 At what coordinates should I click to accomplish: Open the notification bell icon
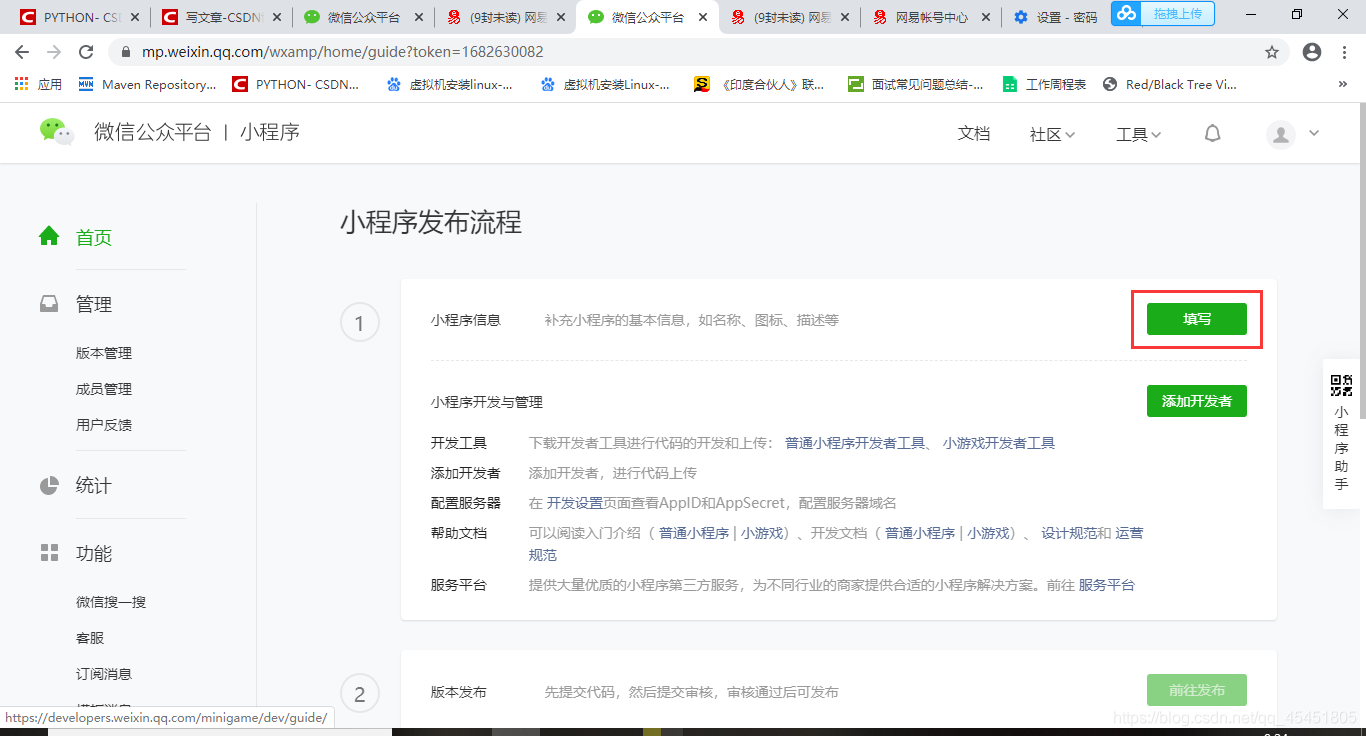click(1213, 133)
